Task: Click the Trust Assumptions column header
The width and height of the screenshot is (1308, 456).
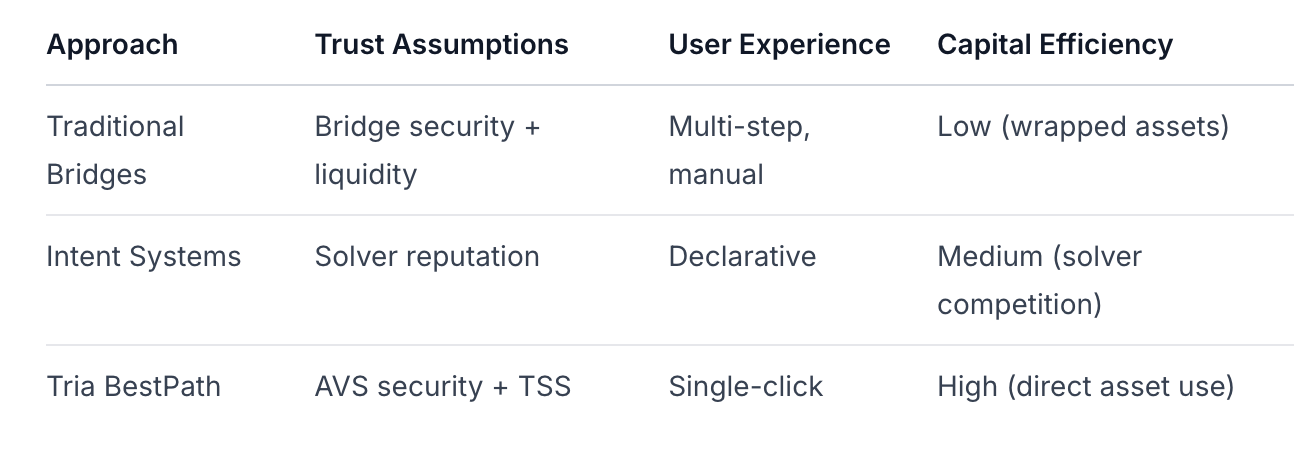Action: click(x=441, y=44)
